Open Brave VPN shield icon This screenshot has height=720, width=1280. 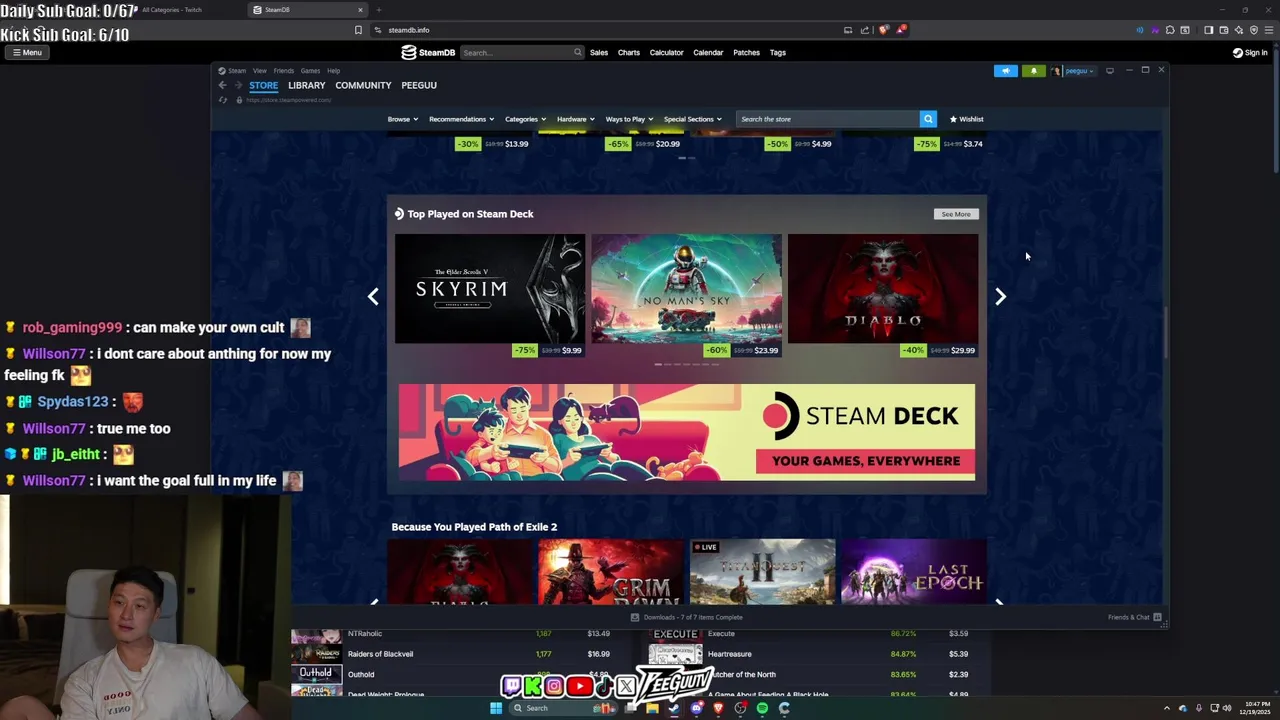click(1254, 30)
